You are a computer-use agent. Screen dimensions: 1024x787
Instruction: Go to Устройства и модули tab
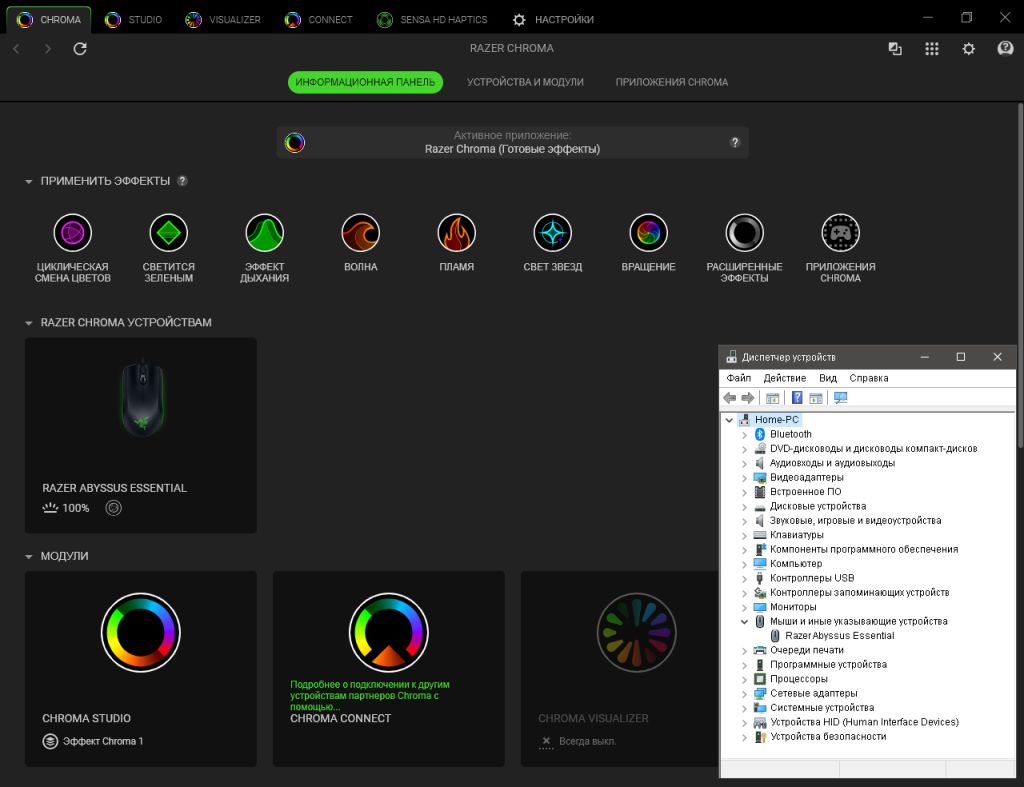[x=525, y=82]
